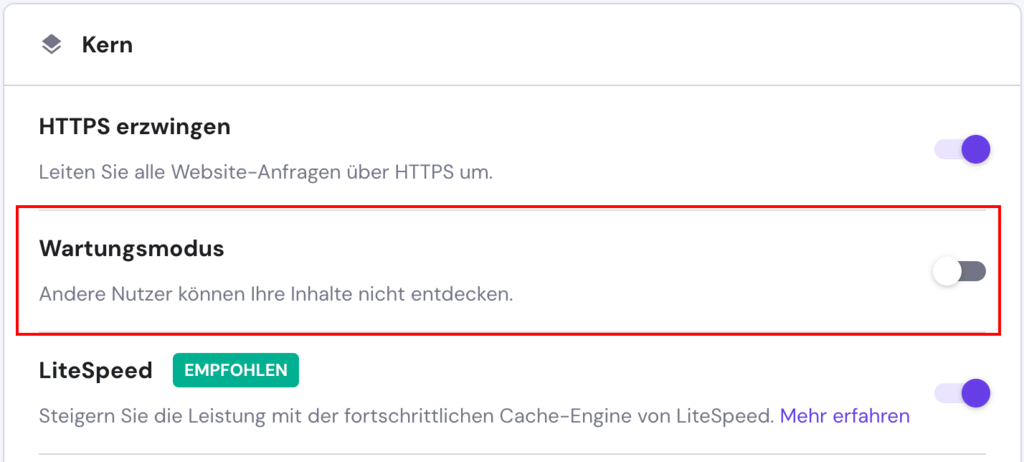
Task: Click the HTTPS erzwingen title
Action: [x=135, y=127]
